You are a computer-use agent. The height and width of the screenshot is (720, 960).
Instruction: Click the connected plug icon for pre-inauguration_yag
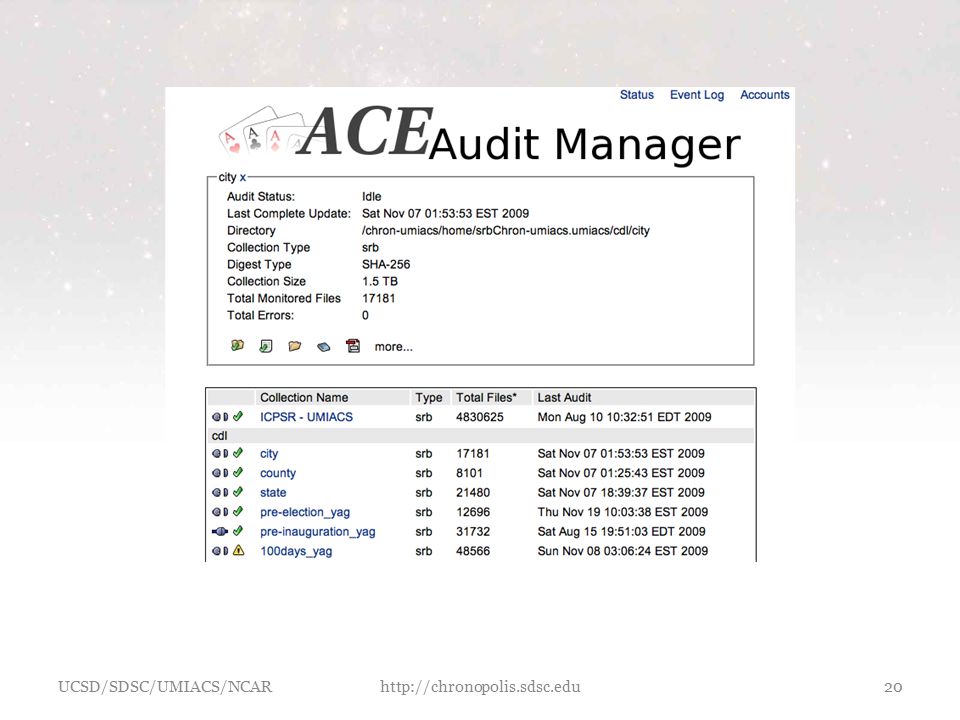pos(220,532)
